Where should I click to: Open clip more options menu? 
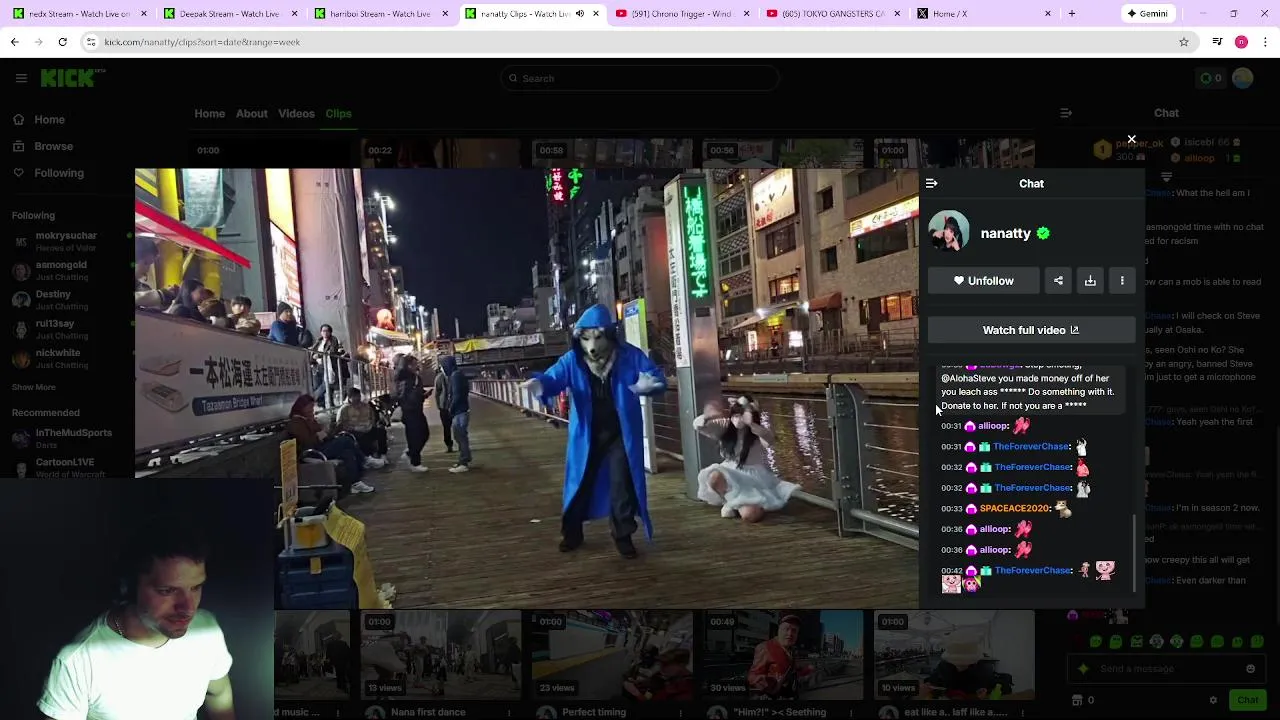(x=1122, y=281)
